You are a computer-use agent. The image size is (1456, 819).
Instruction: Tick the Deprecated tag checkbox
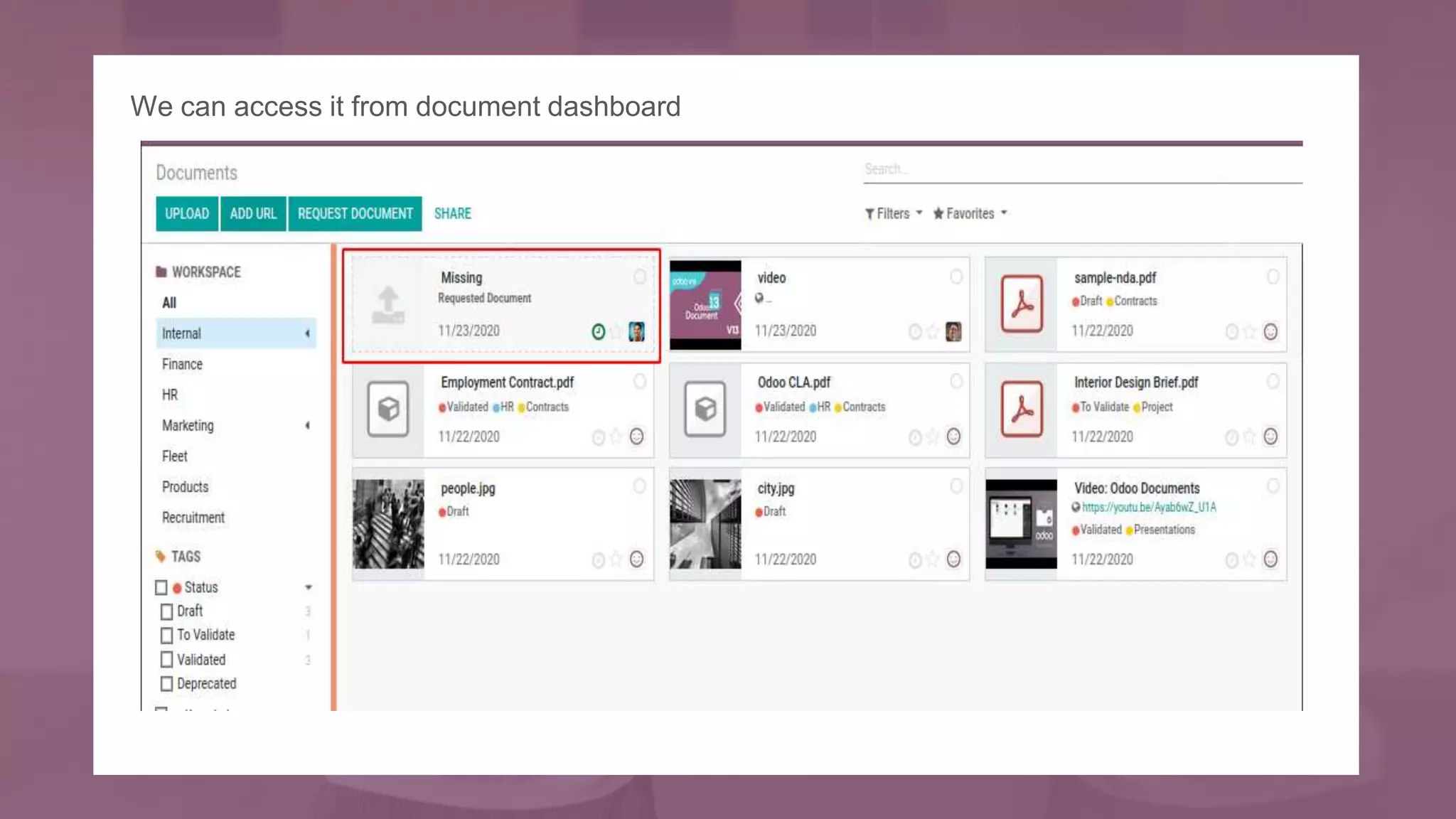(166, 684)
